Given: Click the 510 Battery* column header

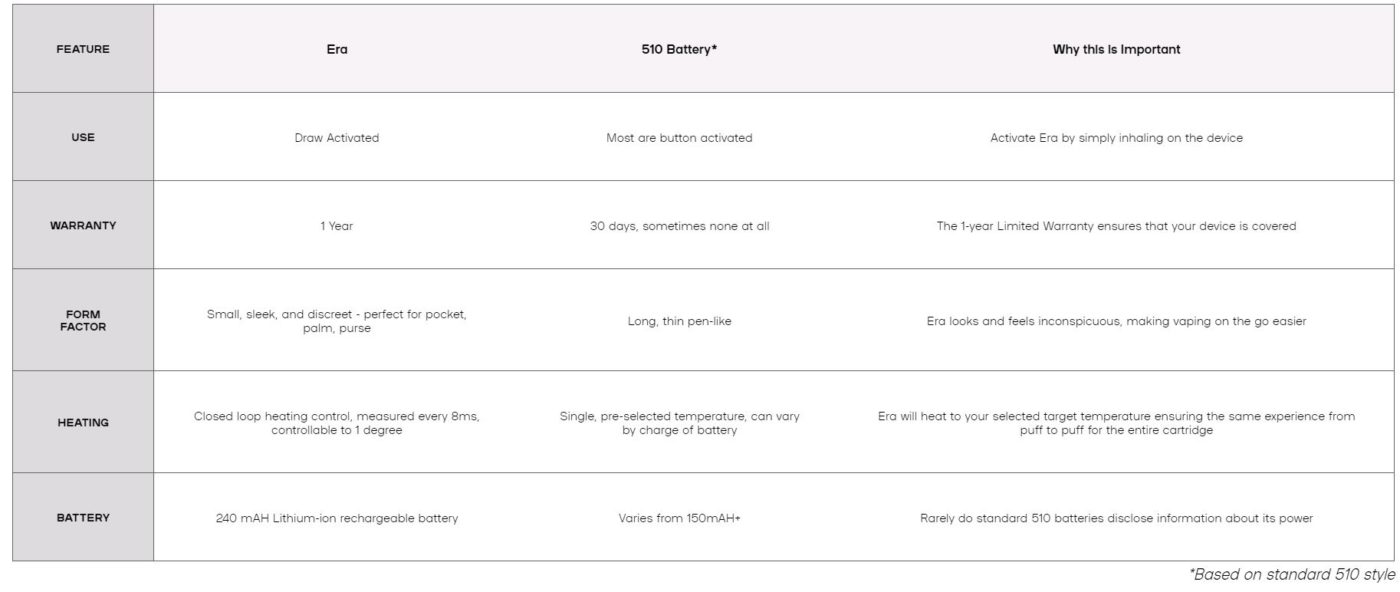Looking at the screenshot, I should click(x=679, y=49).
